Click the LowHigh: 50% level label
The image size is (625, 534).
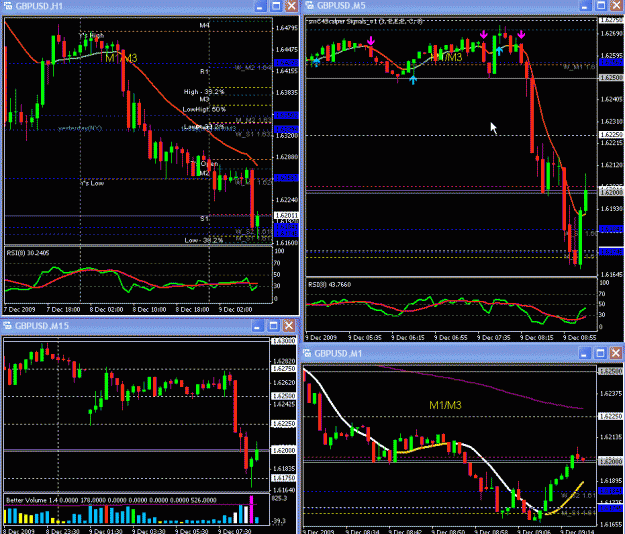[204, 109]
